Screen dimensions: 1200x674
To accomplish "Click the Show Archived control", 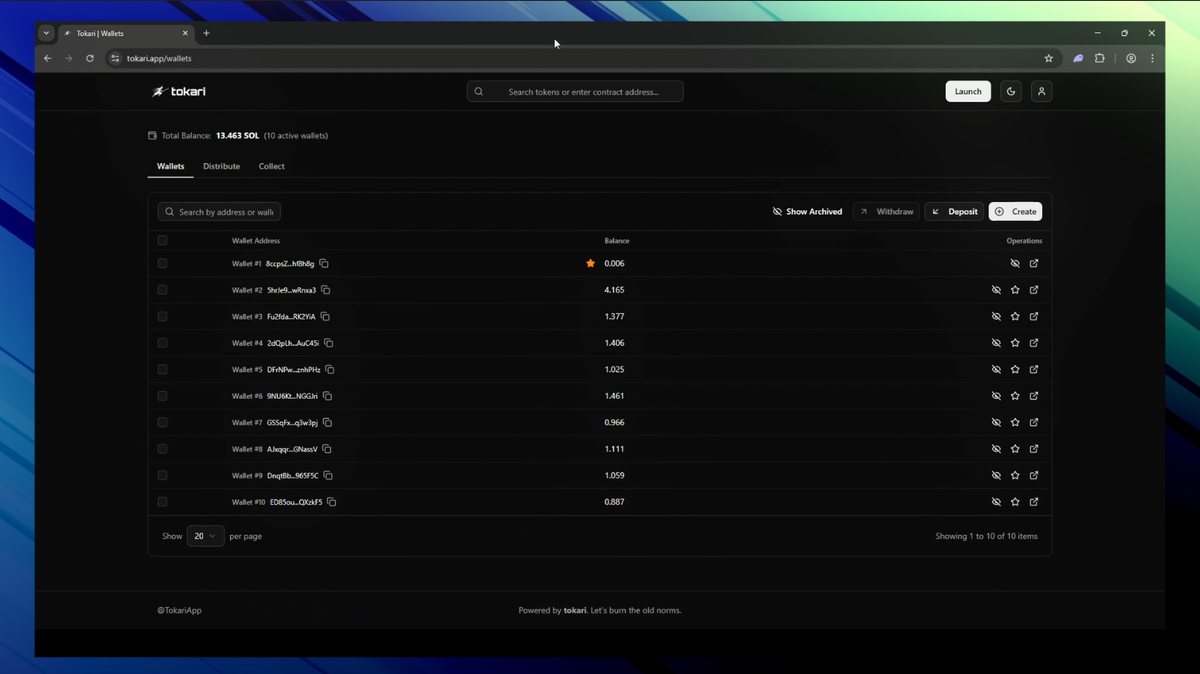I will pyautogui.click(x=807, y=211).
